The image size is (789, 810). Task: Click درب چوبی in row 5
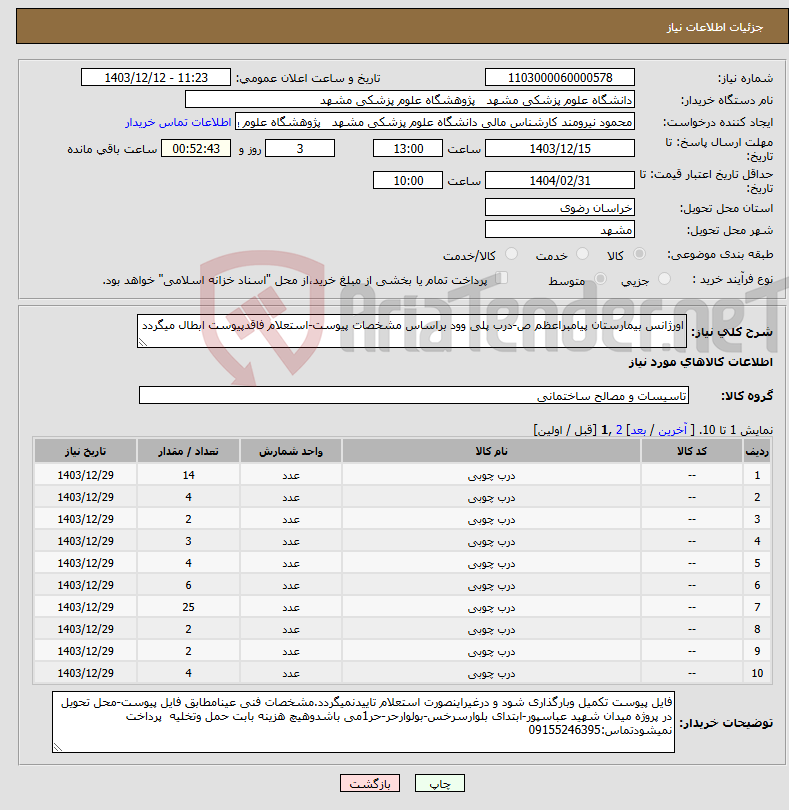(491, 564)
